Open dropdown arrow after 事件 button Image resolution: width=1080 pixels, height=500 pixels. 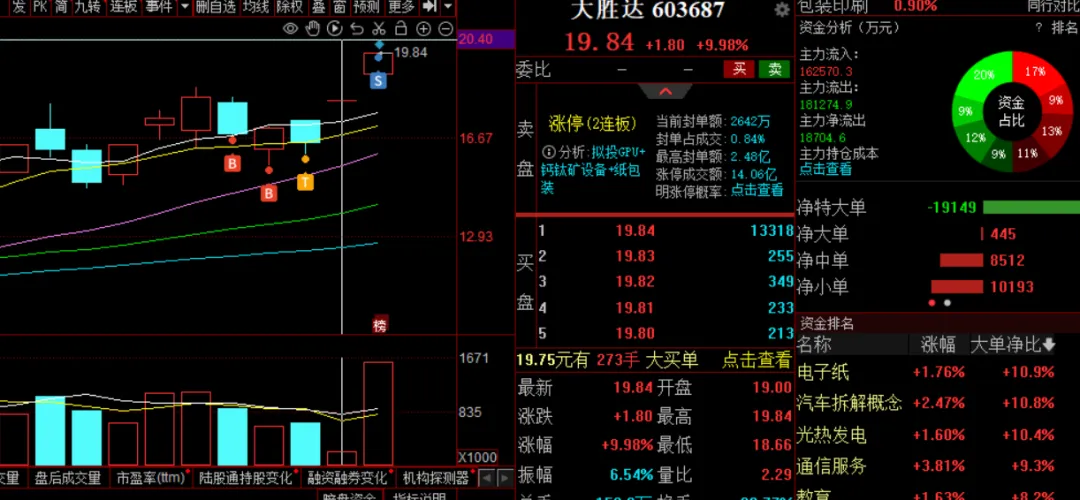(184, 7)
